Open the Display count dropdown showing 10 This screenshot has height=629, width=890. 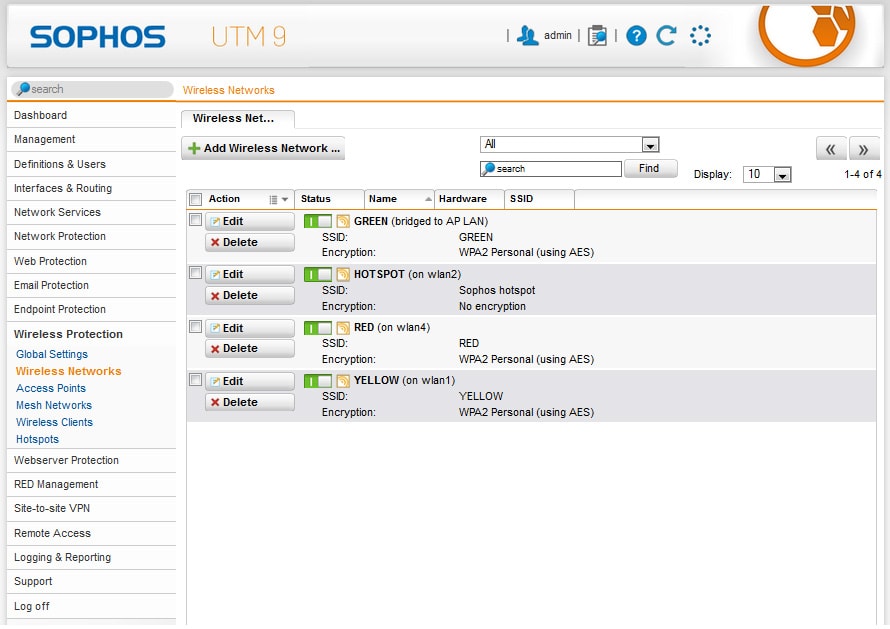point(767,174)
